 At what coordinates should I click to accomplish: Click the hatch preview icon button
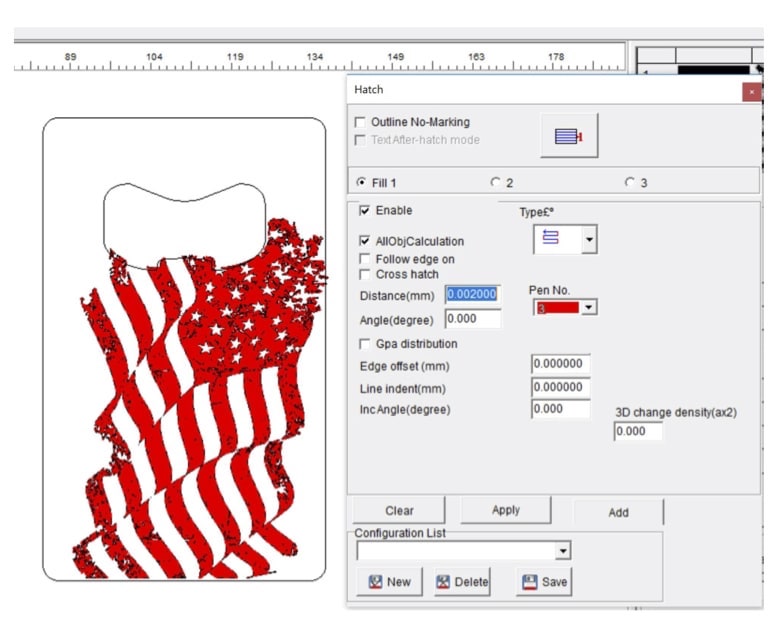pyautogui.click(x=569, y=135)
